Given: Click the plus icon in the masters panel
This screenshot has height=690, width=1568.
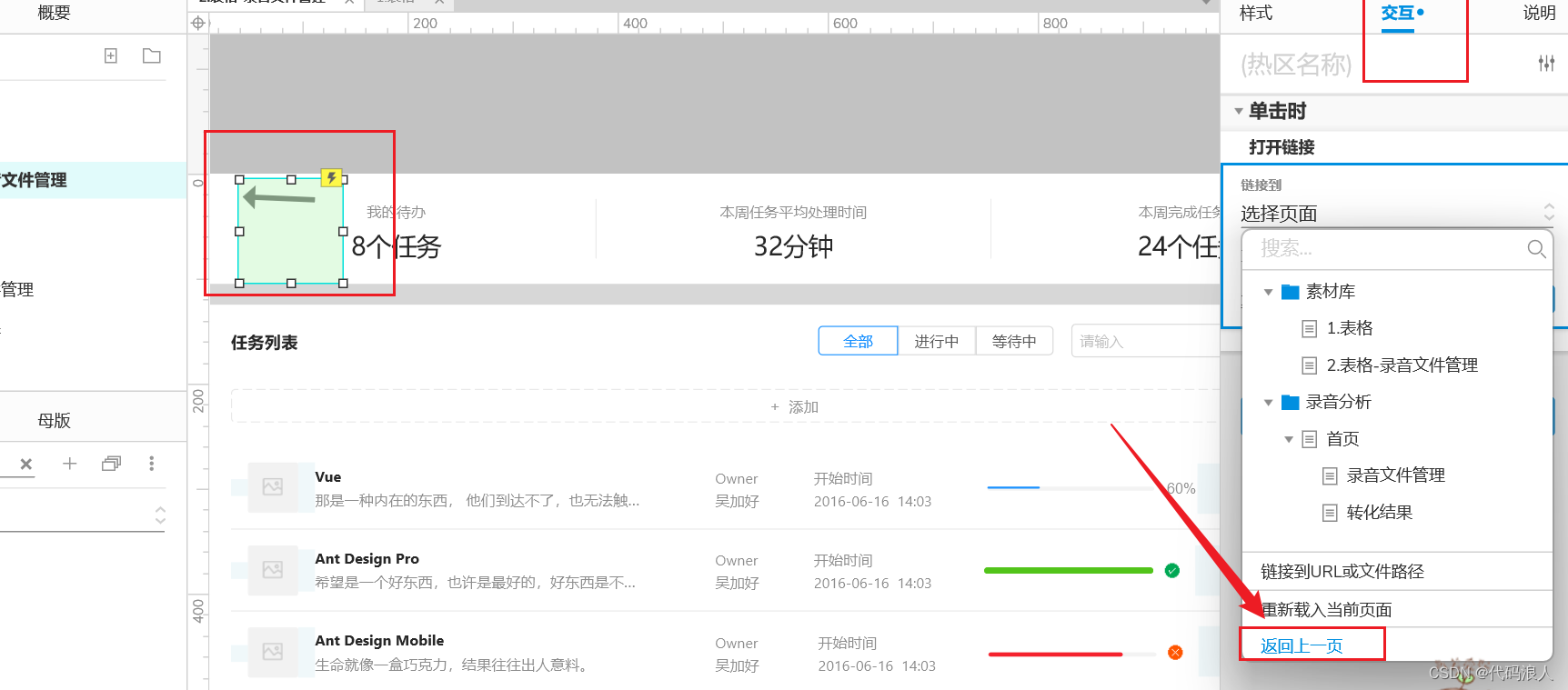Looking at the screenshot, I should [69, 464].
